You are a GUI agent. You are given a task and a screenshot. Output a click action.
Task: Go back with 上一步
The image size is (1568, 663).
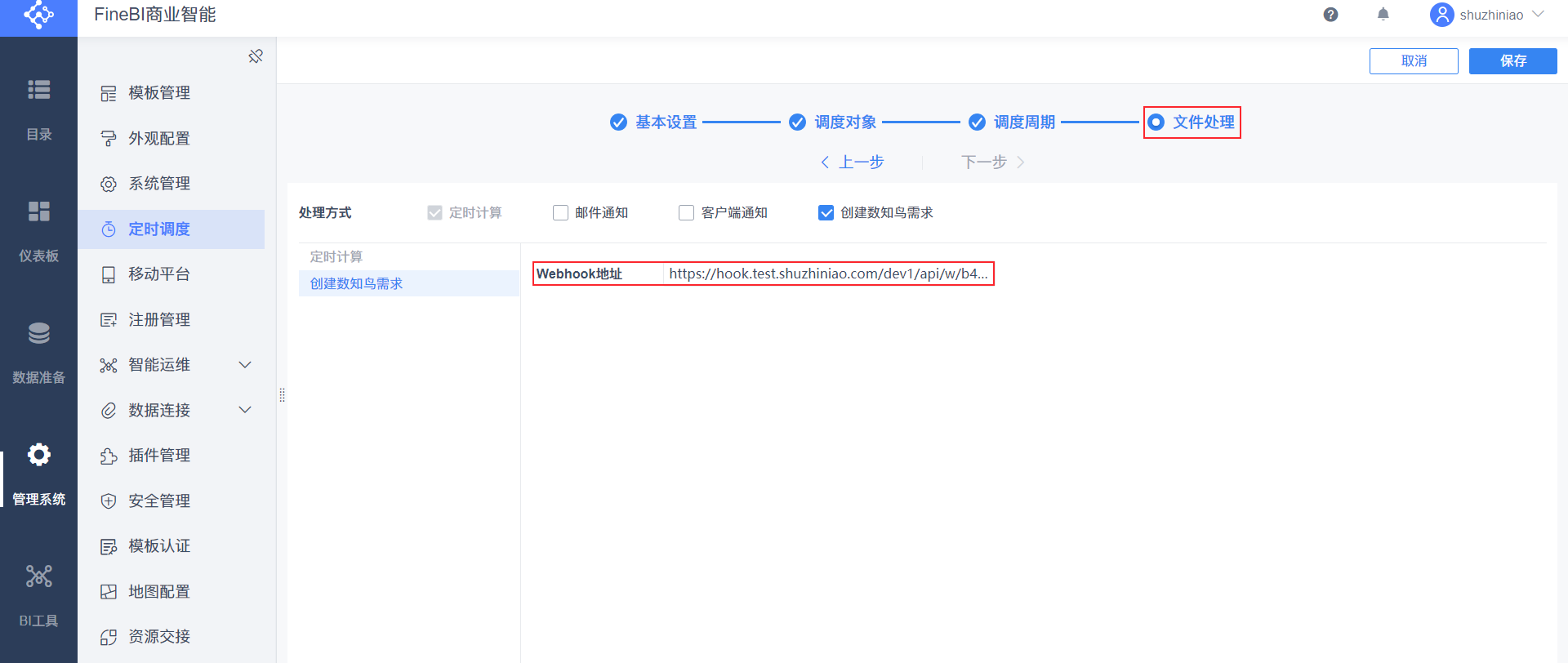pos(853,162)
